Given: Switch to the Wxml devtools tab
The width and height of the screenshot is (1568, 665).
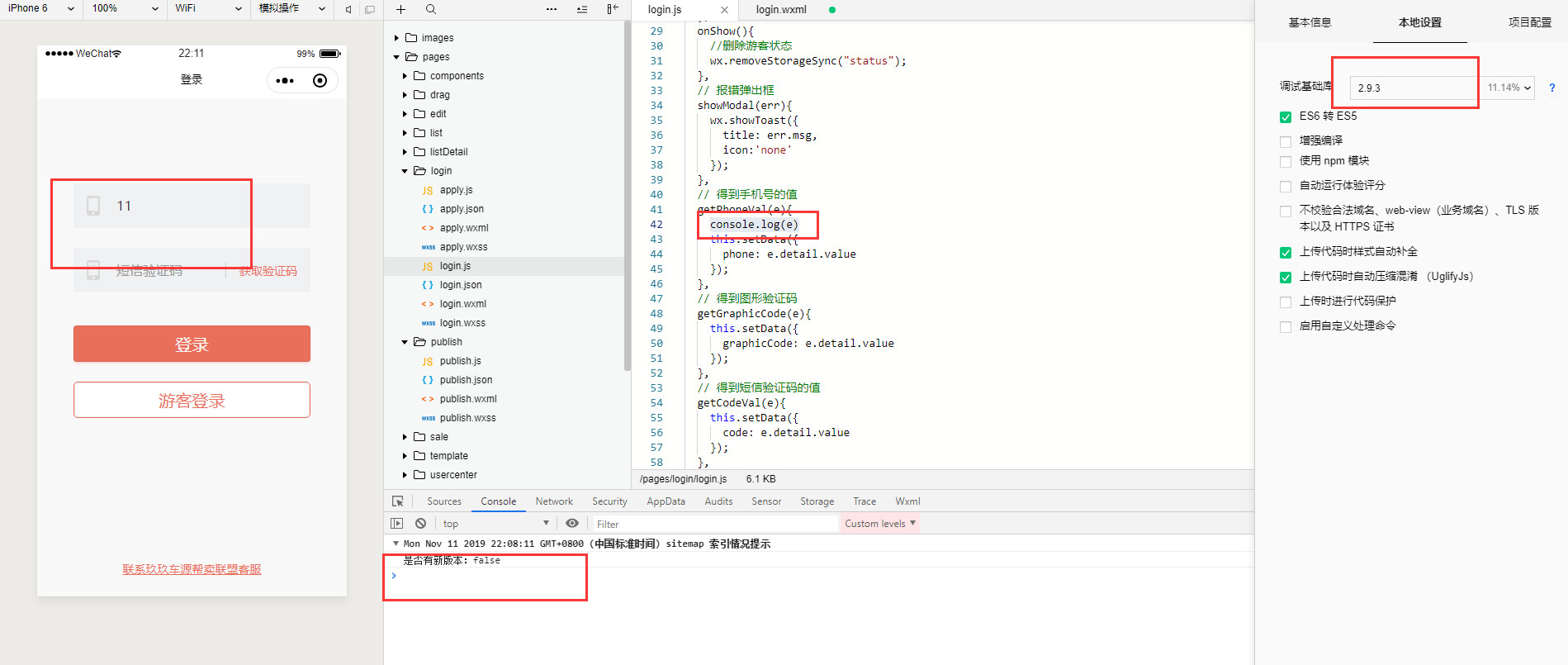Looking at the screenshot, I should click(x=907, y=501).
